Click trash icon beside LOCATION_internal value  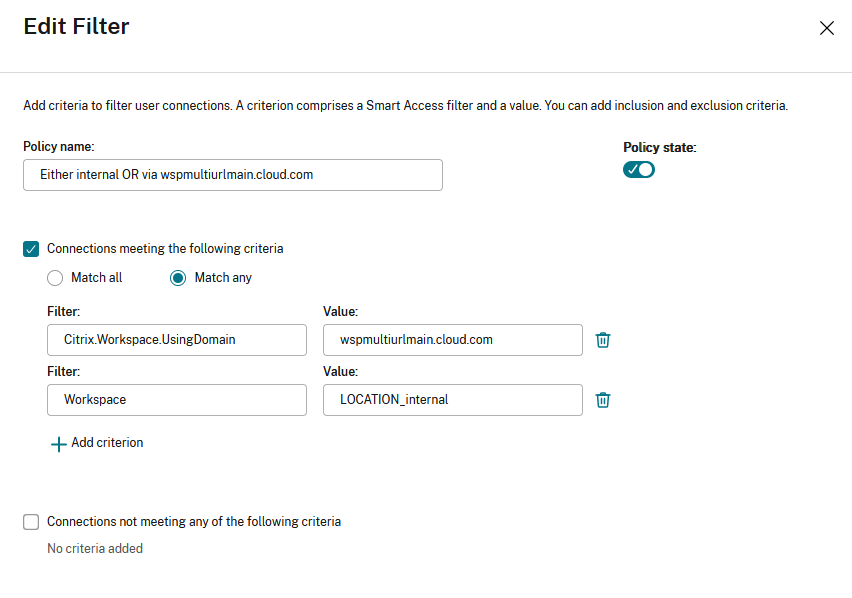coord(603,400)
